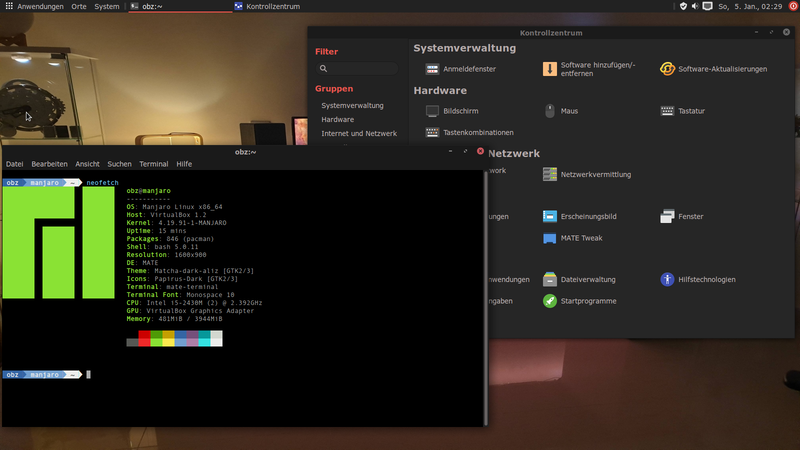Open terminal Hilfe menu

[184, 164]
